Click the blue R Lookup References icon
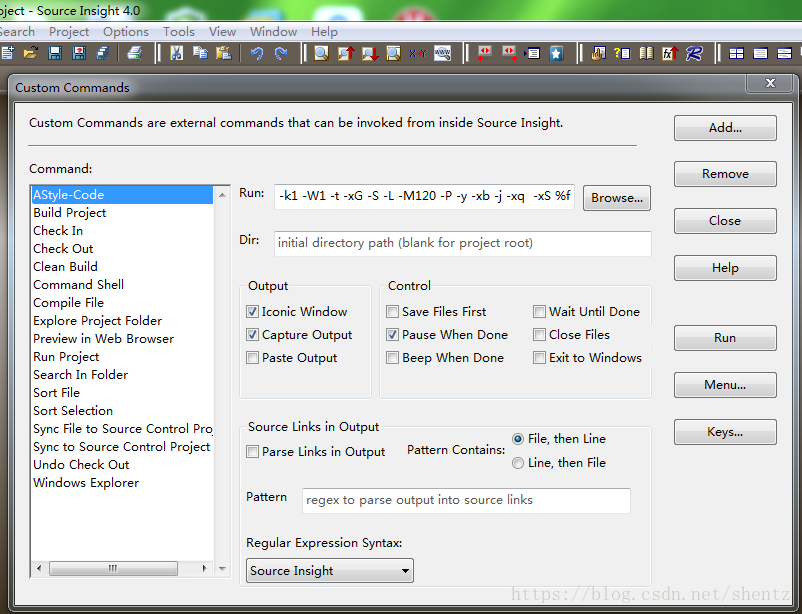 click(x=694, y=53)
